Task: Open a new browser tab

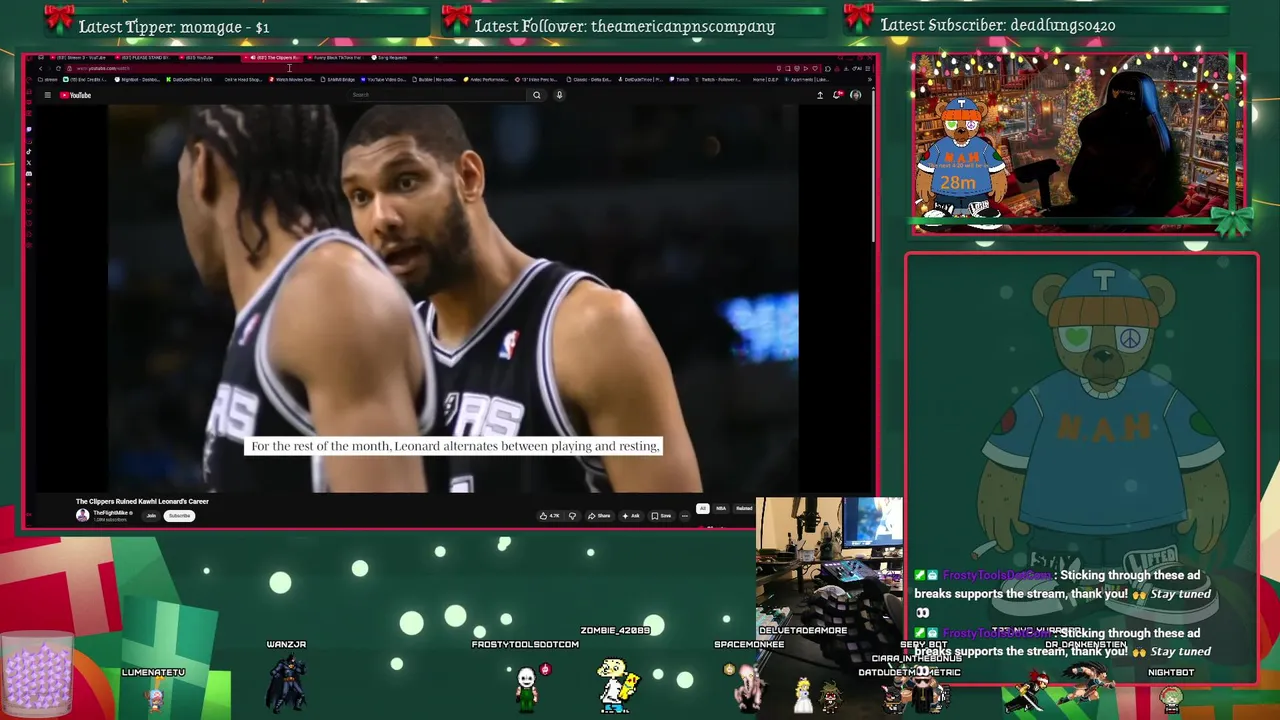Action: pos(436,57)
